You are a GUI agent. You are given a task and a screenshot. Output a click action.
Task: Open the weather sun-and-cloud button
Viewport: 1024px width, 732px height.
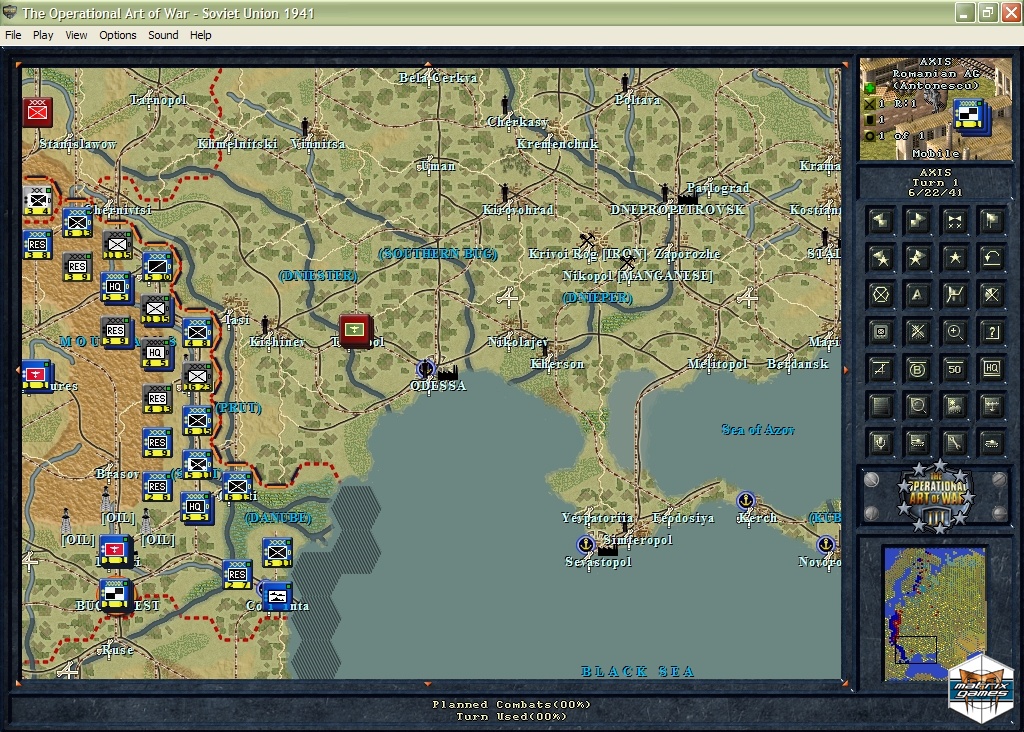(954, 406)
